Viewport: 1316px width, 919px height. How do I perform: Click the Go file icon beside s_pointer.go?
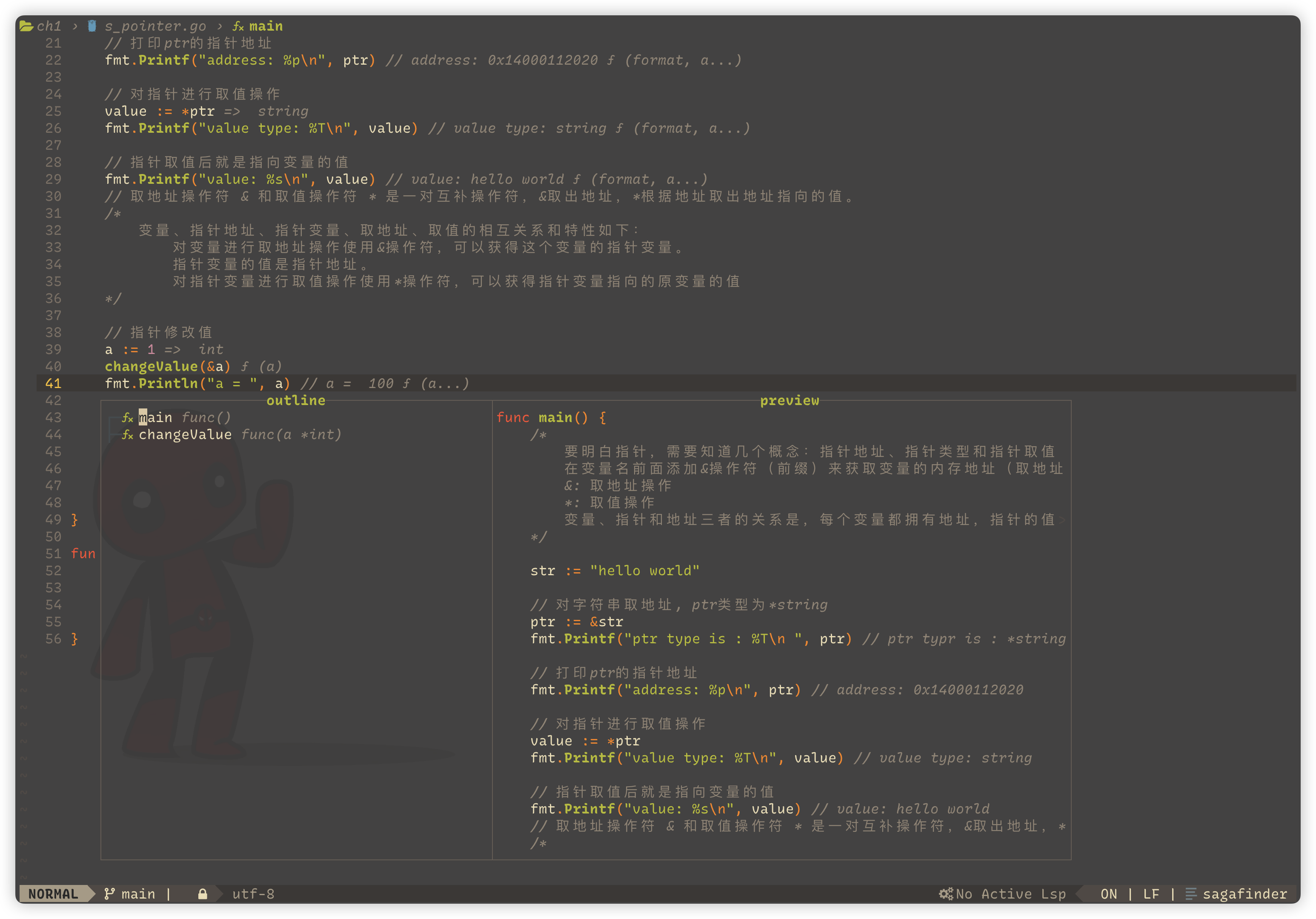click(x=92, y=26)
